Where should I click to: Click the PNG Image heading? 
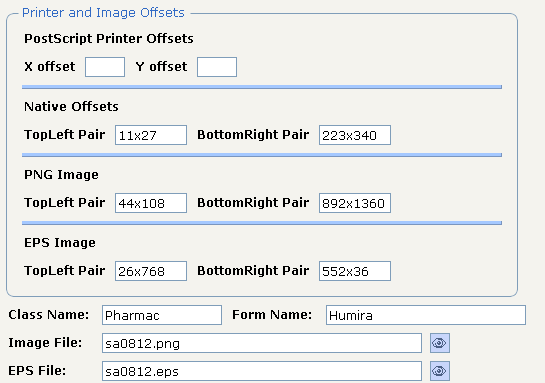click(x=61, y=174)
